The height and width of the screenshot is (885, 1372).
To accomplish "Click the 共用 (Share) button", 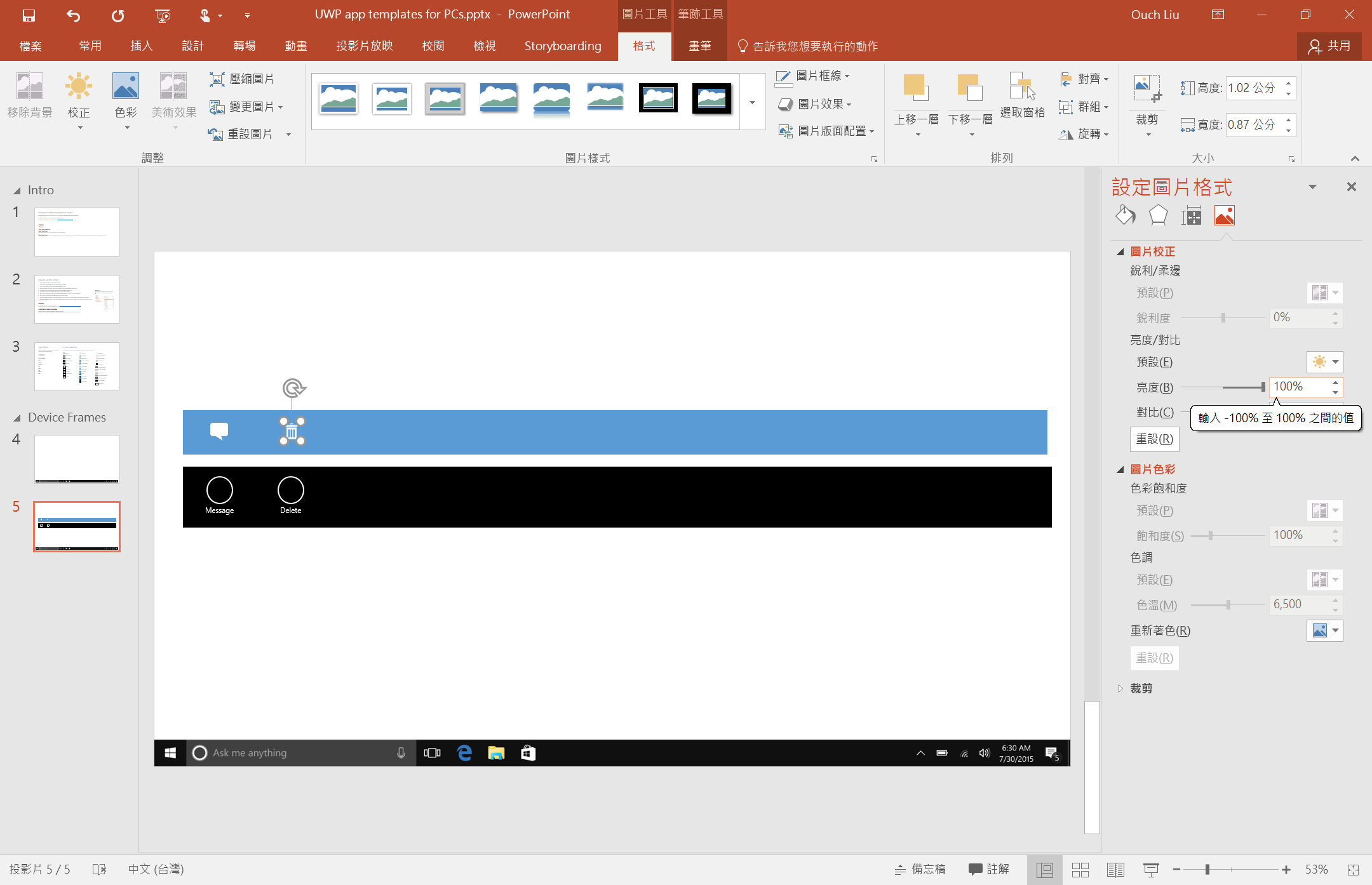I will (x=1329, y=46).
